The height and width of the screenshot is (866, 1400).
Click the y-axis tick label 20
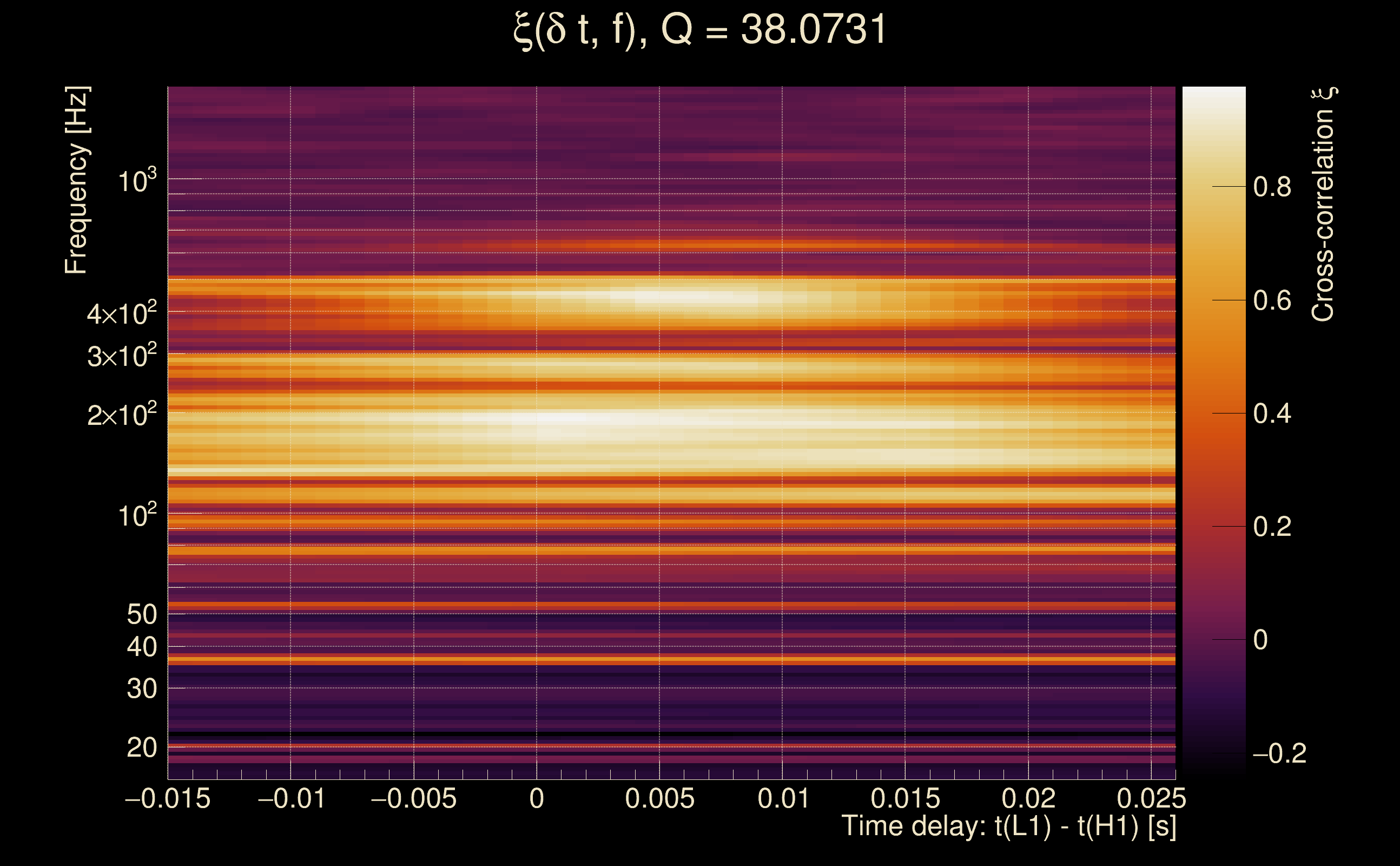(141, 748)
